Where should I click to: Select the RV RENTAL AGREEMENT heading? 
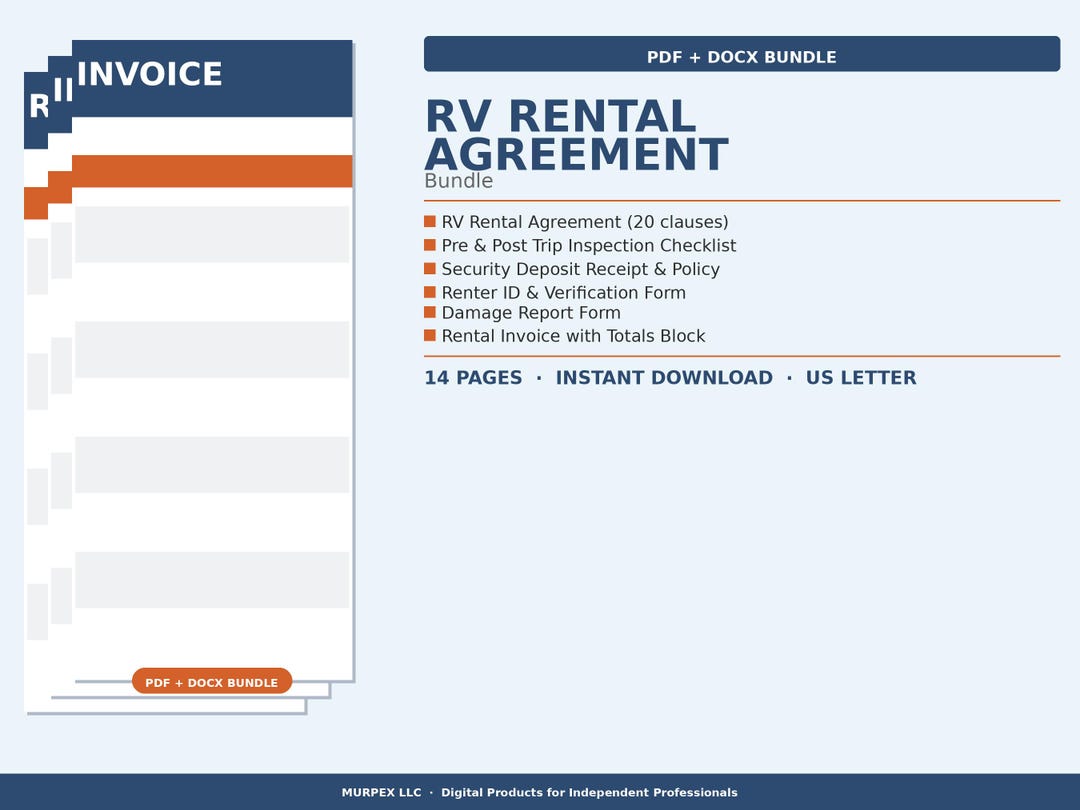point(577,134)
